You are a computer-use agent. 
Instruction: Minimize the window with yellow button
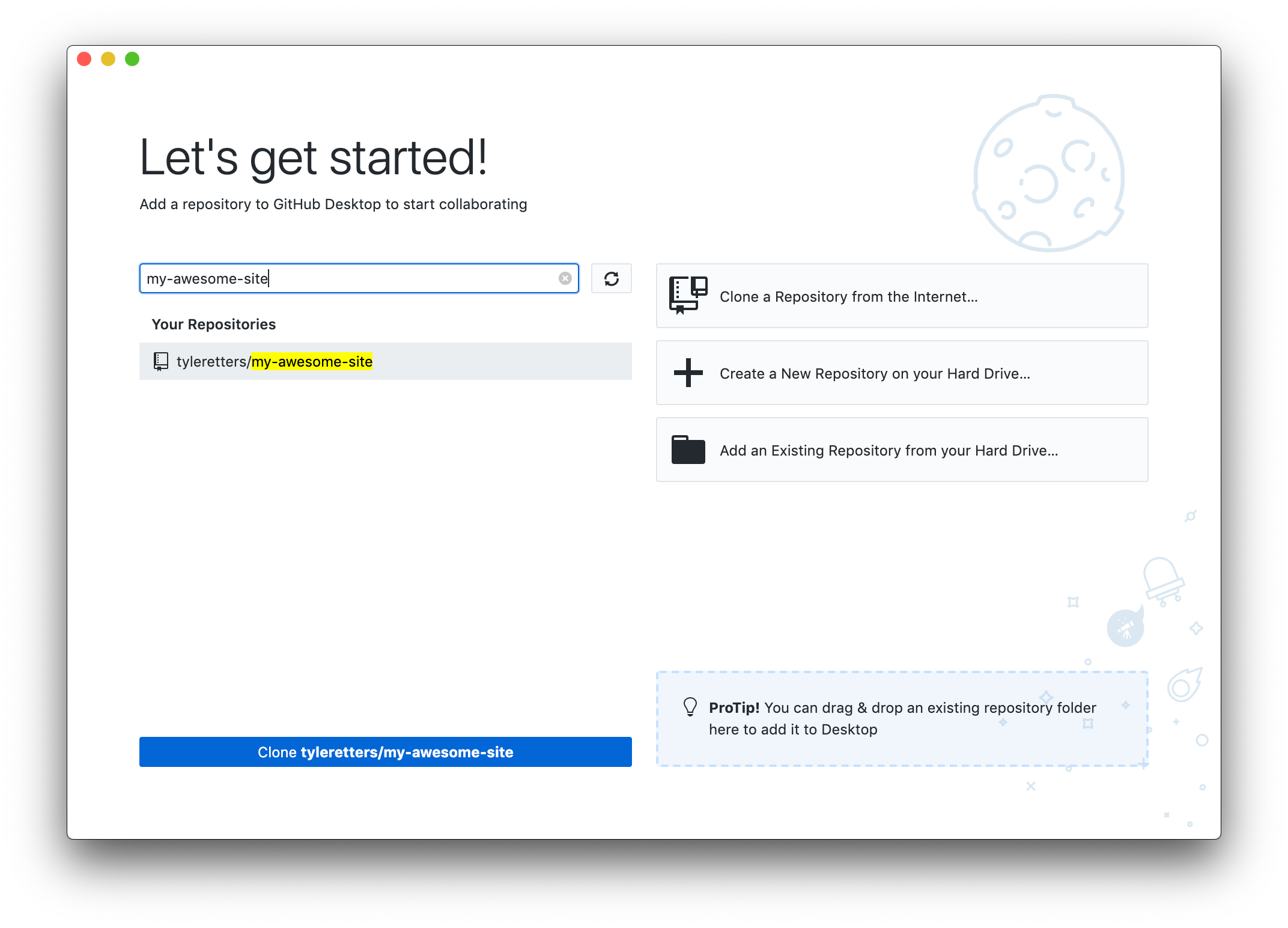click(x=108, y=59)
